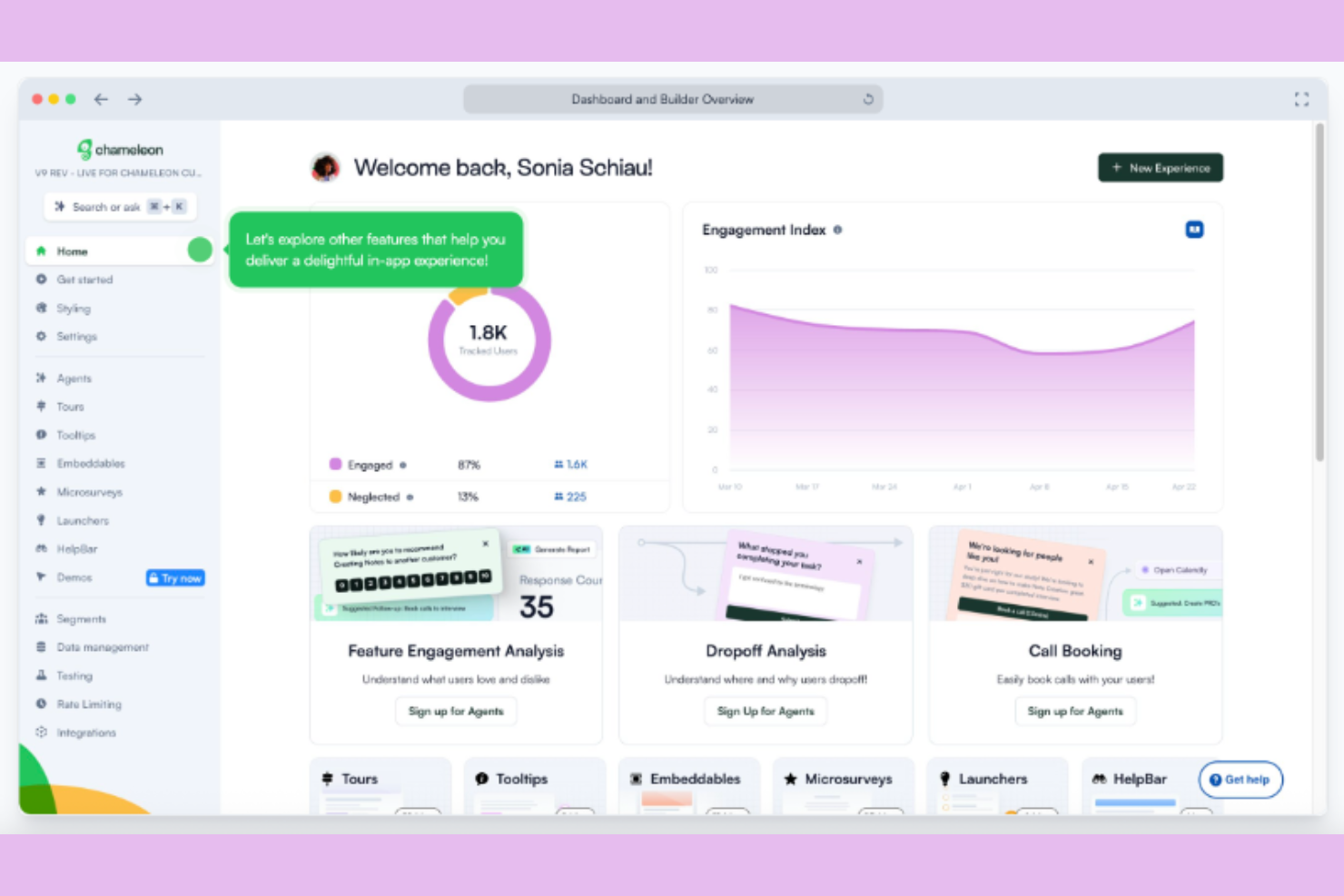
Task: Click the New Experience button
Action: pos(1160,167)
